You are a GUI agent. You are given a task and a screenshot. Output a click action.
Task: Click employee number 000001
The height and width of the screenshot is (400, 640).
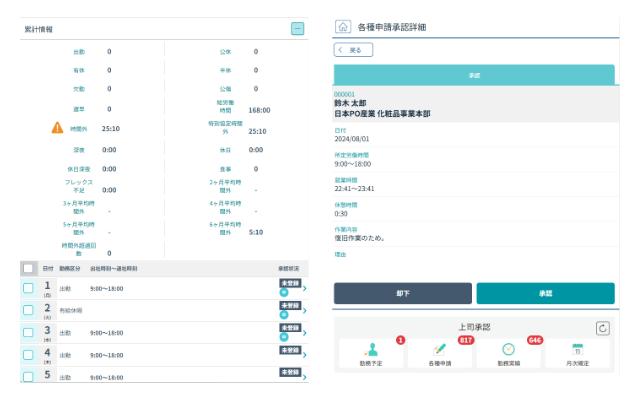click(344, 94)
